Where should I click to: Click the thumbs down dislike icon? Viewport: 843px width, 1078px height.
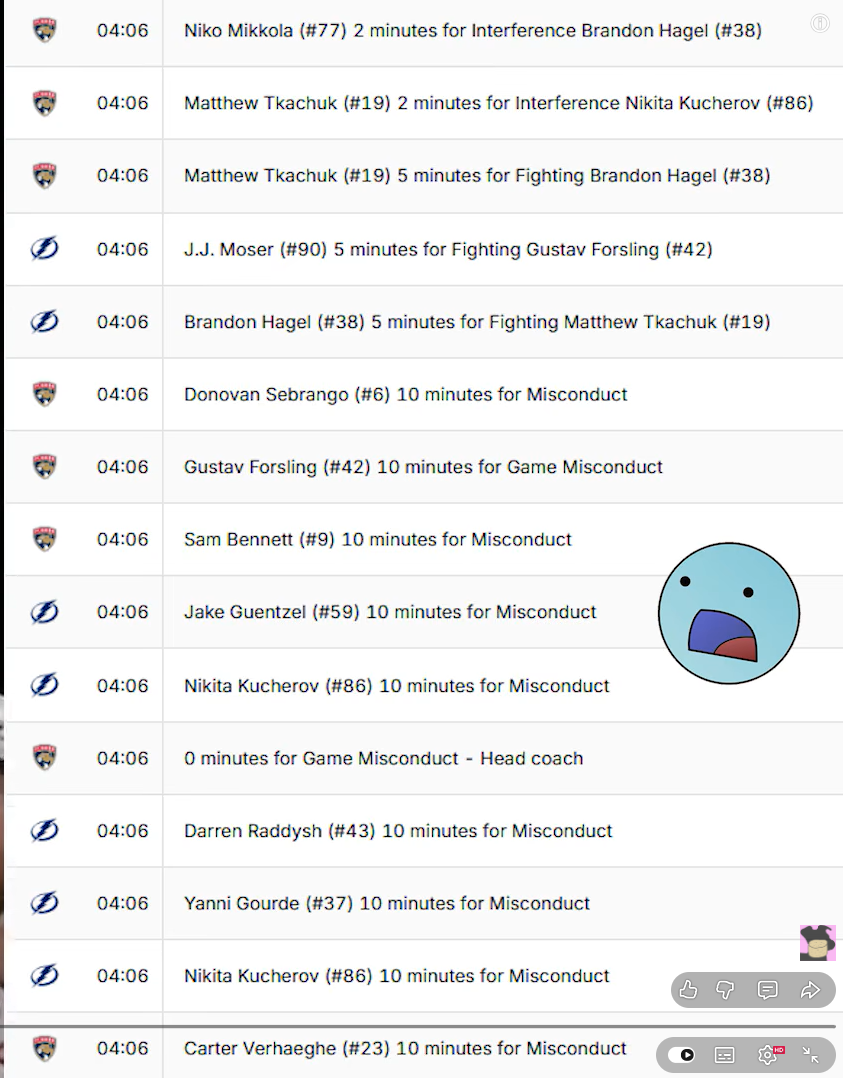coord(726,990)
